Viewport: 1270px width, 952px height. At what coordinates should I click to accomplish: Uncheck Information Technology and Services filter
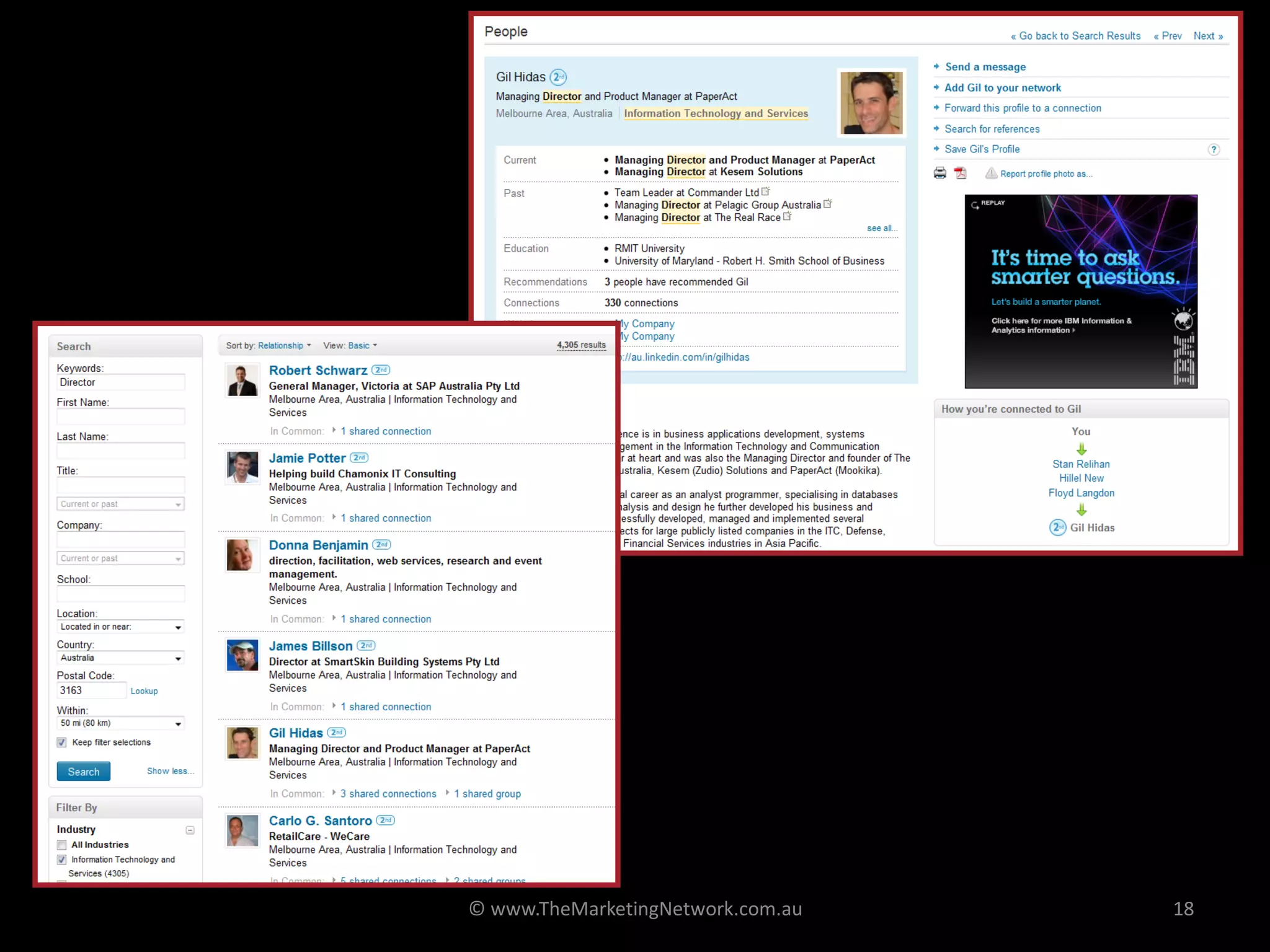tap(62, 860)
